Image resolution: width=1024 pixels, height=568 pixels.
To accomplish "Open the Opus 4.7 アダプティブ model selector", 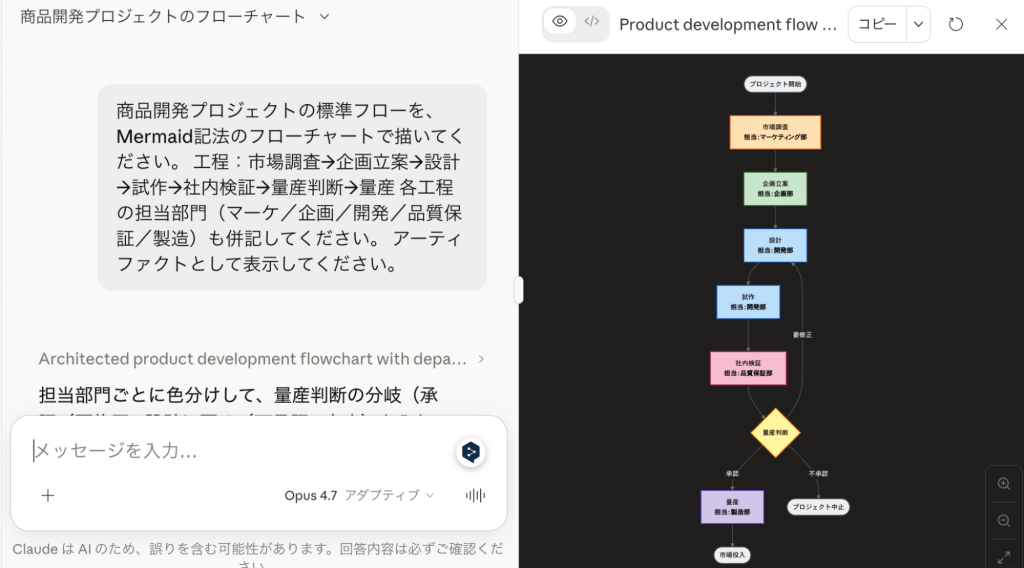I will 359,496.
